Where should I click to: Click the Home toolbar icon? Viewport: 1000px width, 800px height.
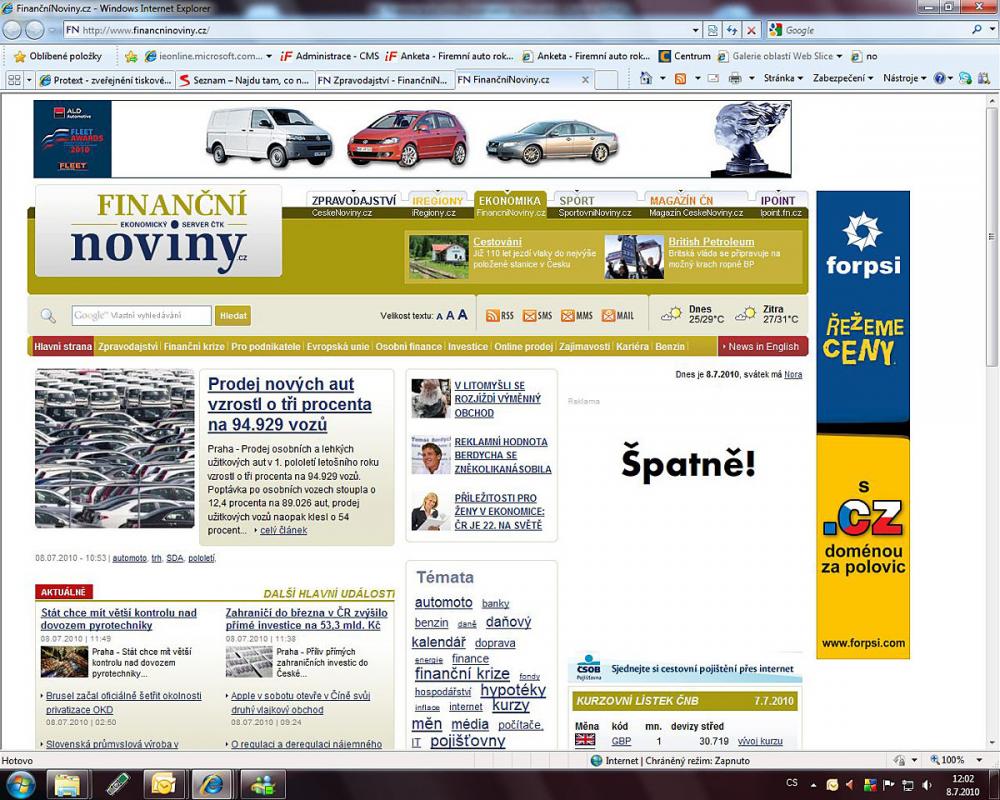pos(646,78)
